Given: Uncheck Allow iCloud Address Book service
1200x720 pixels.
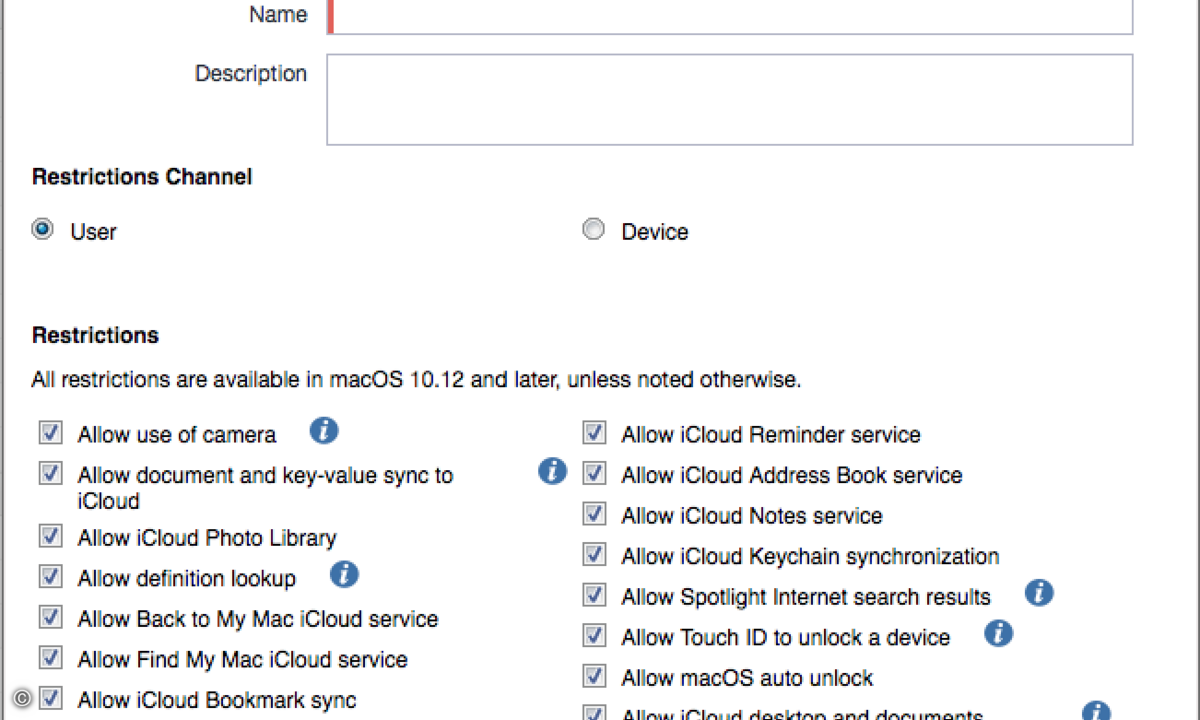Looking at the screenshot, I should [594, 474].
